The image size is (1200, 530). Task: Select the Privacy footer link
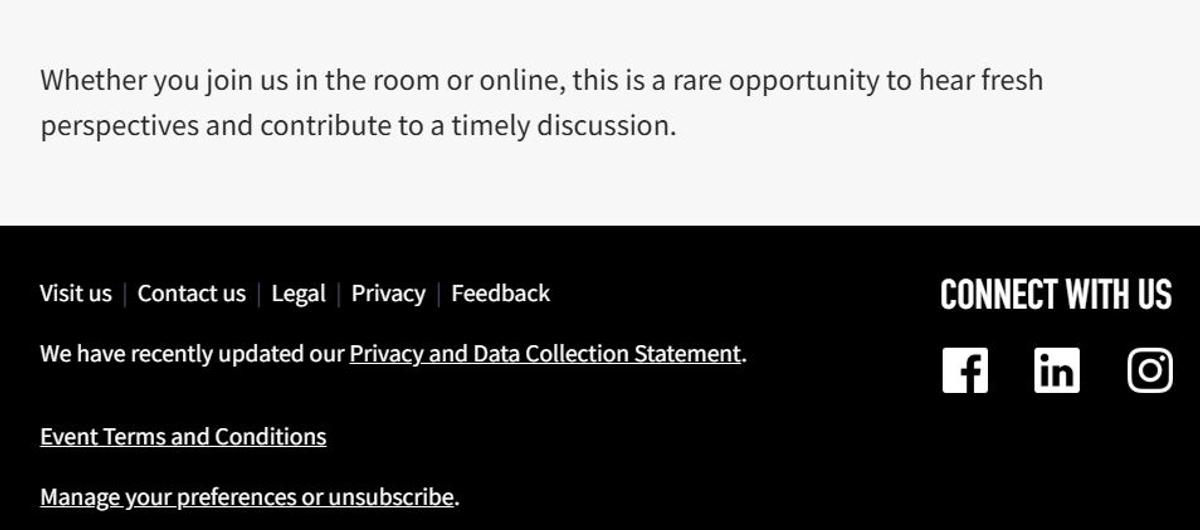(388, 294)
